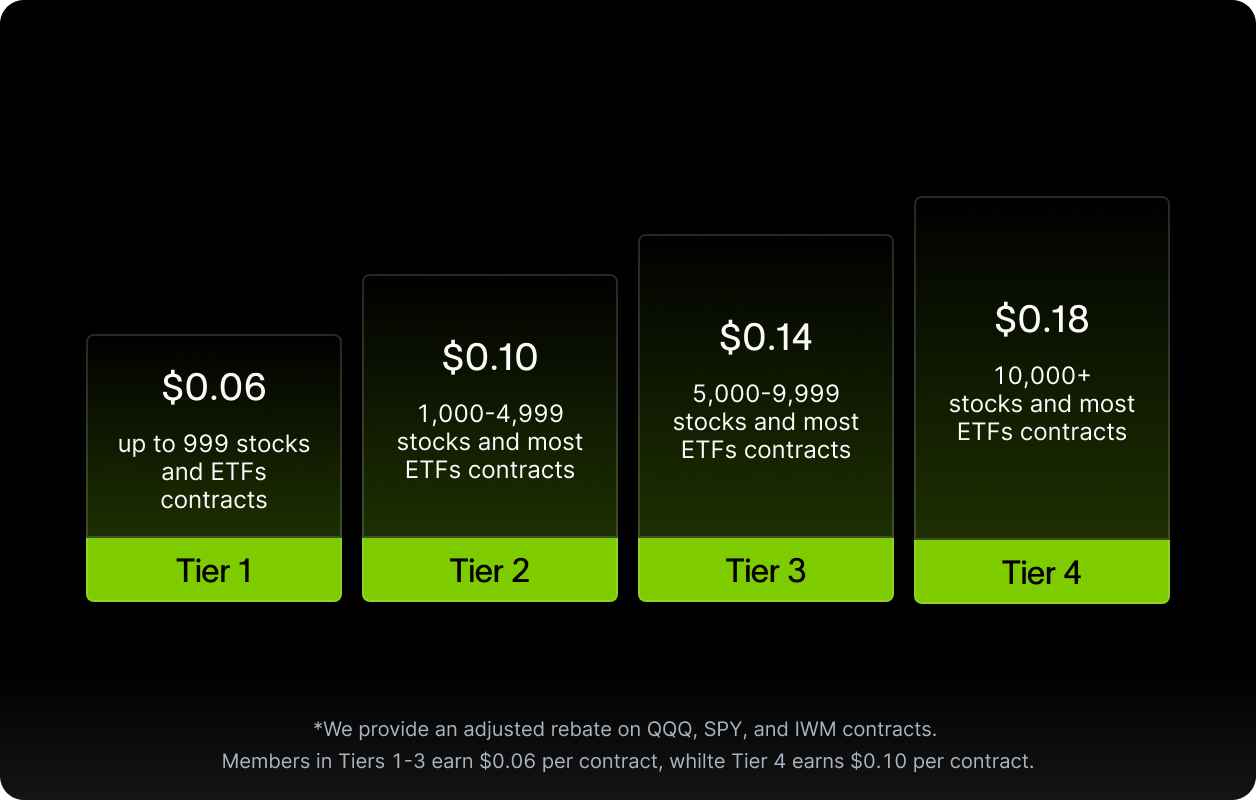Click the '1,000-4,999' contracts description
Screen dimensions: 1256x800
coord(490,442)
